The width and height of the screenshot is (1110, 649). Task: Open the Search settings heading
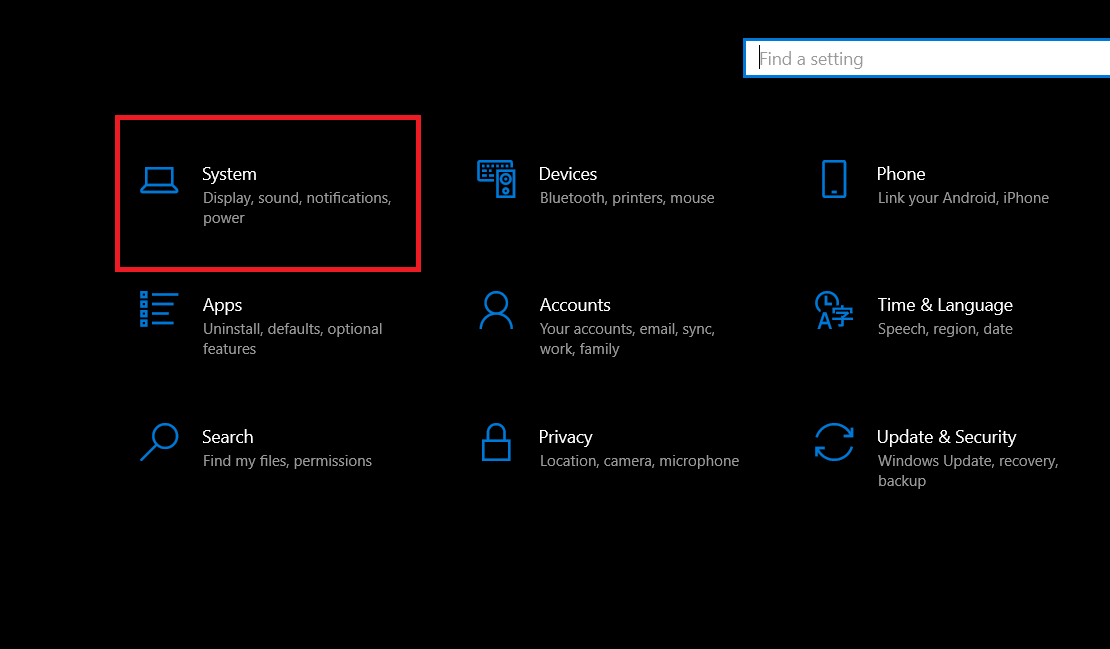click(227, 437)
